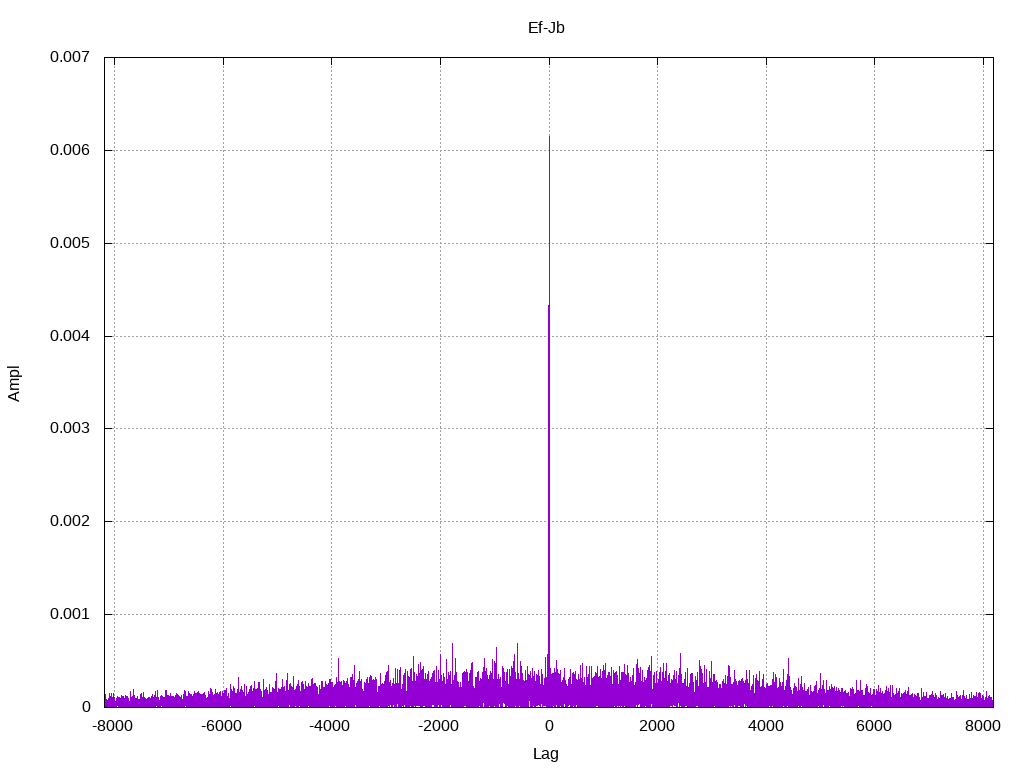Click the y-axis value 0.003

70,428
